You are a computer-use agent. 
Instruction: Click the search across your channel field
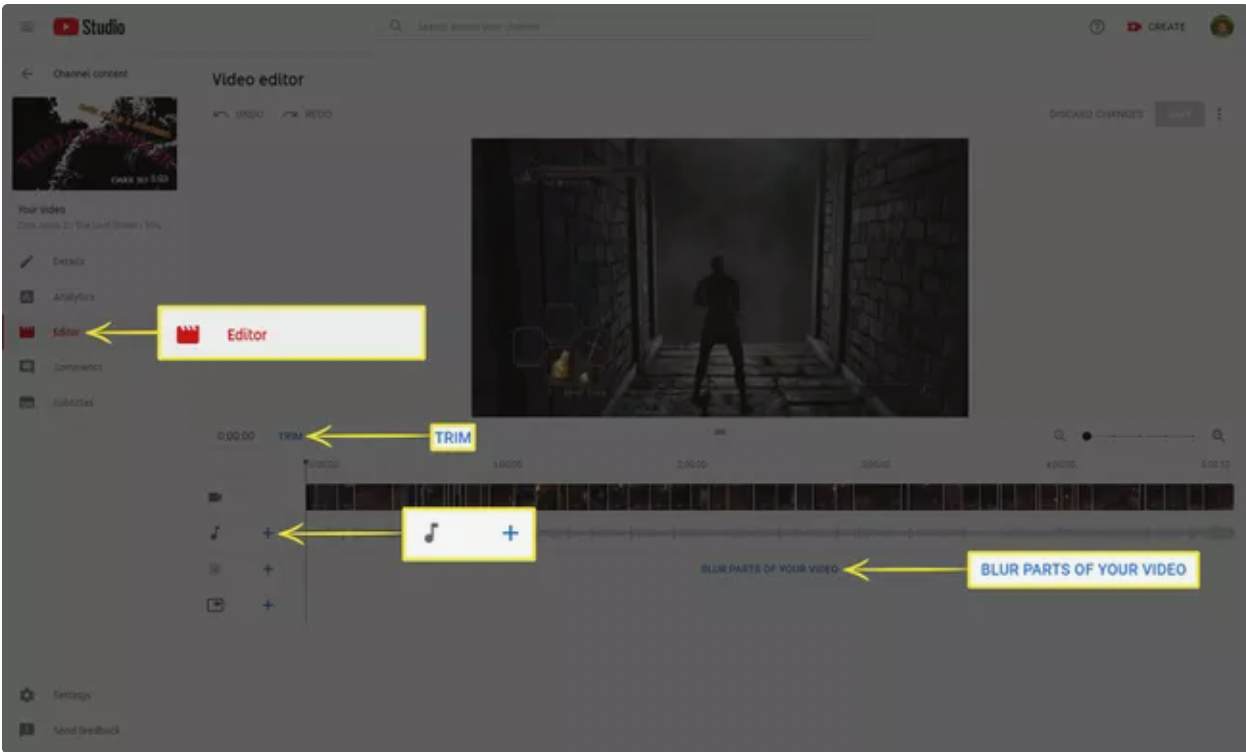click(x=620, y=26)
